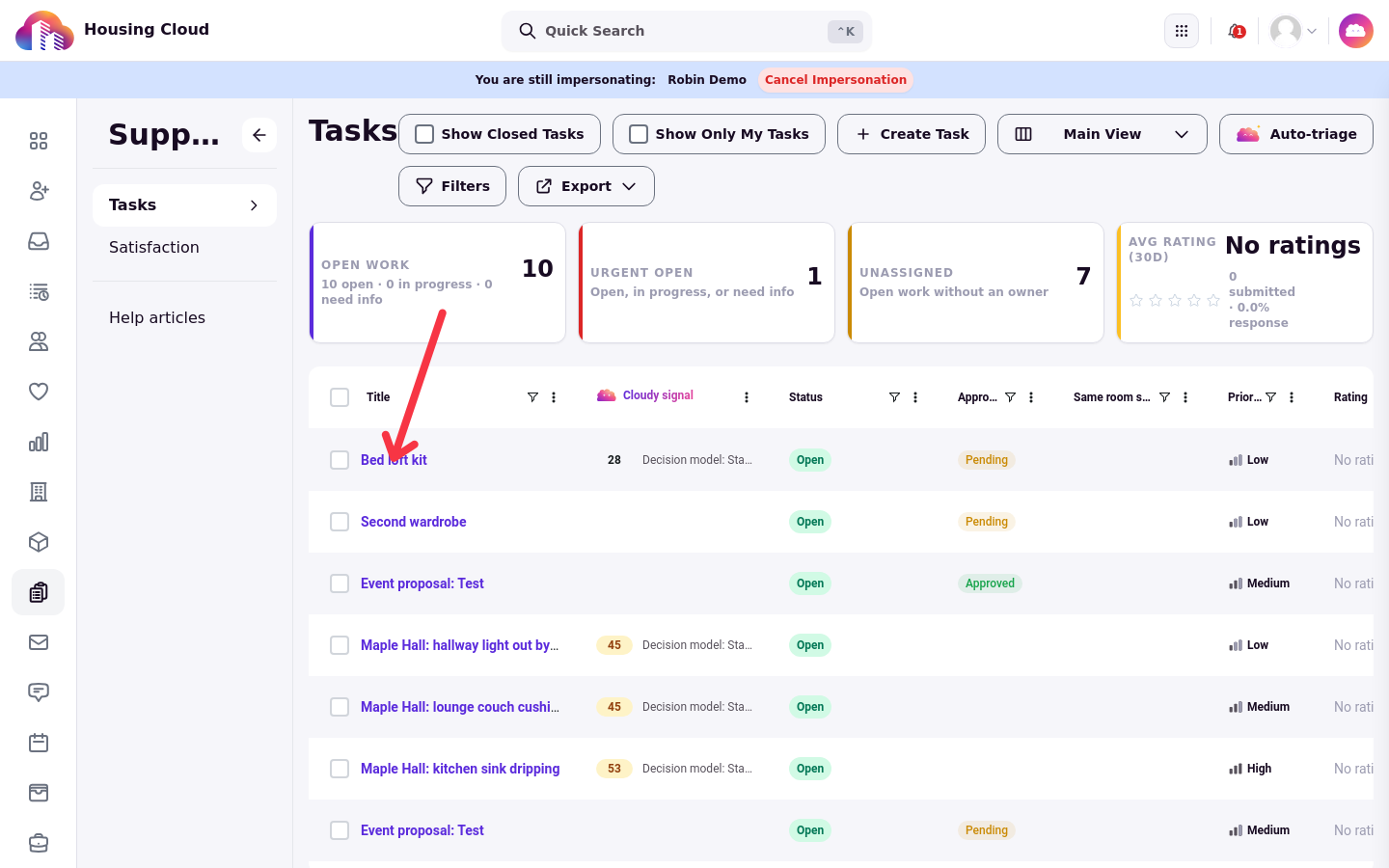Viewport: 1389px width, 868px height.
Task: Open the dashboard grid icon in sidebar
Action: pos(39,141)
